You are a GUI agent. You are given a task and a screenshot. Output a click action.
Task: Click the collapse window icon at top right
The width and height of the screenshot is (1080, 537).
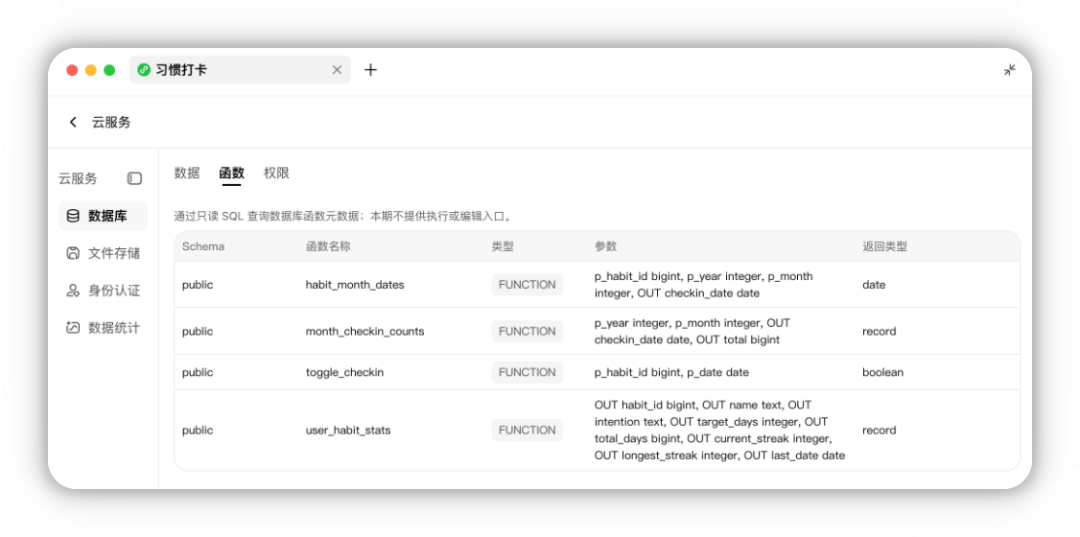[1010, 70]
